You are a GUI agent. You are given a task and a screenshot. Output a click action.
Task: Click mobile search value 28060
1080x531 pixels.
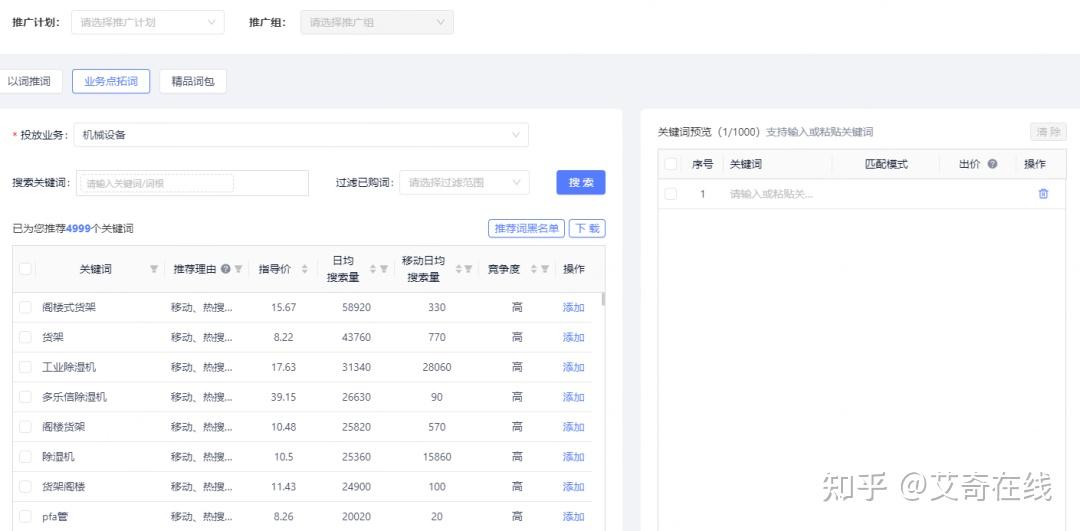437,367
